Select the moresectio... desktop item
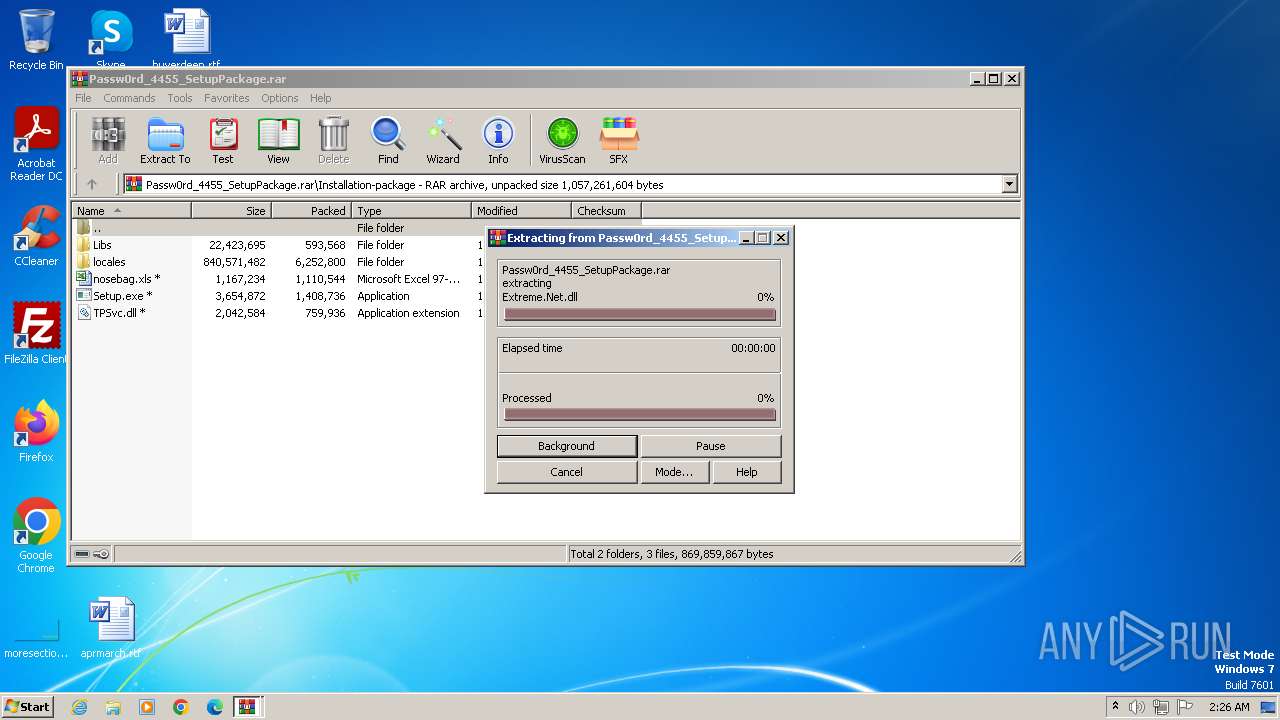The width and height of the screenshot is (1280, 720). [36, 638]
